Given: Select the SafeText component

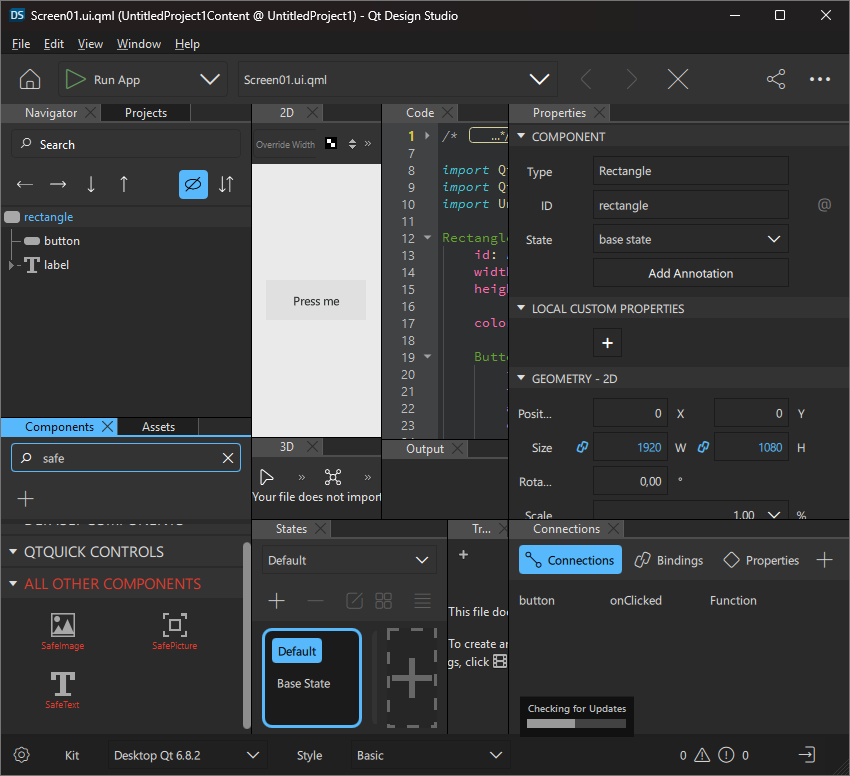Looking at the screenshot, I should click(62, 690).
